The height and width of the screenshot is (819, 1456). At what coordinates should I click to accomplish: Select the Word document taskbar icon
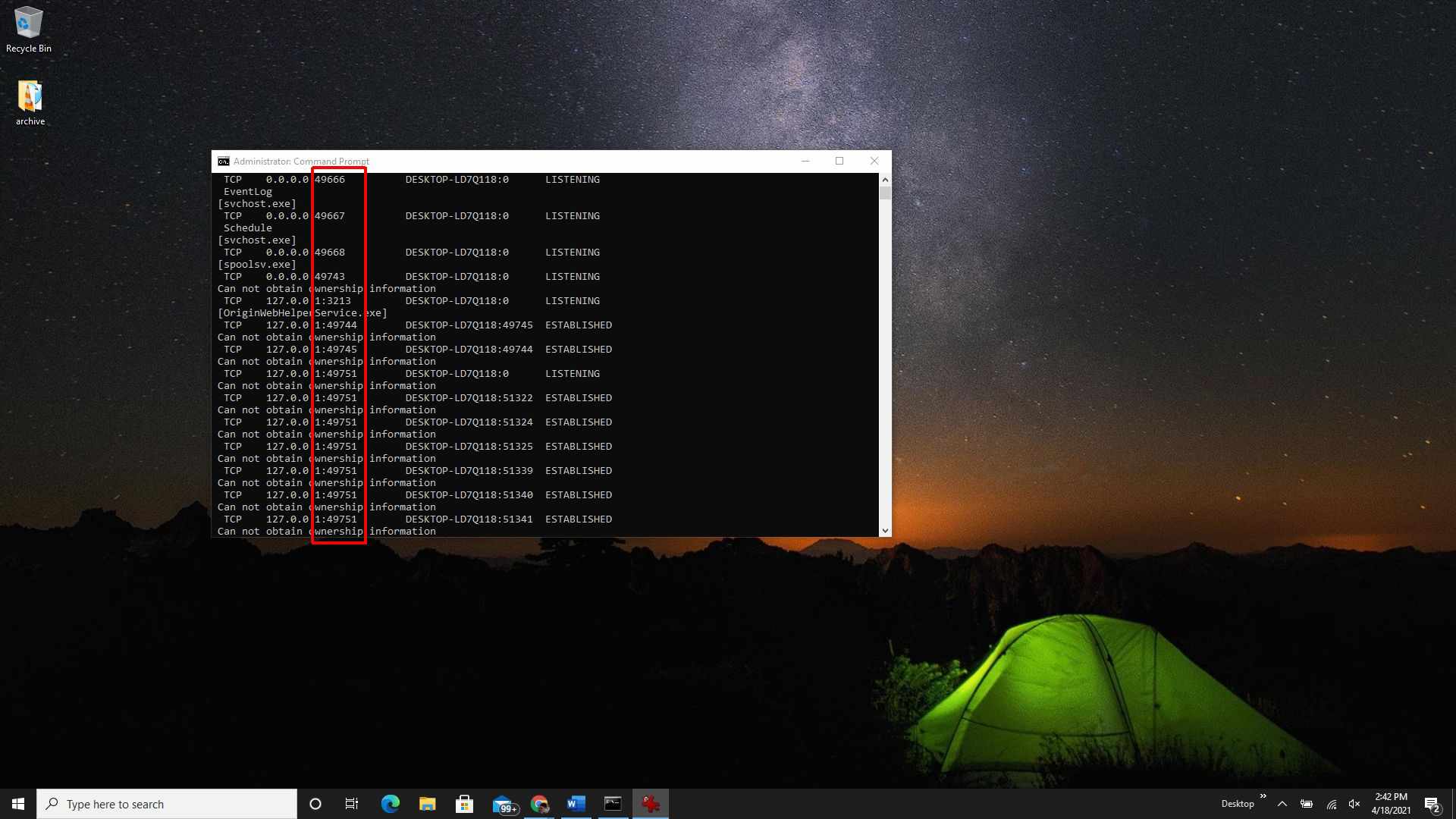point(576,804)
